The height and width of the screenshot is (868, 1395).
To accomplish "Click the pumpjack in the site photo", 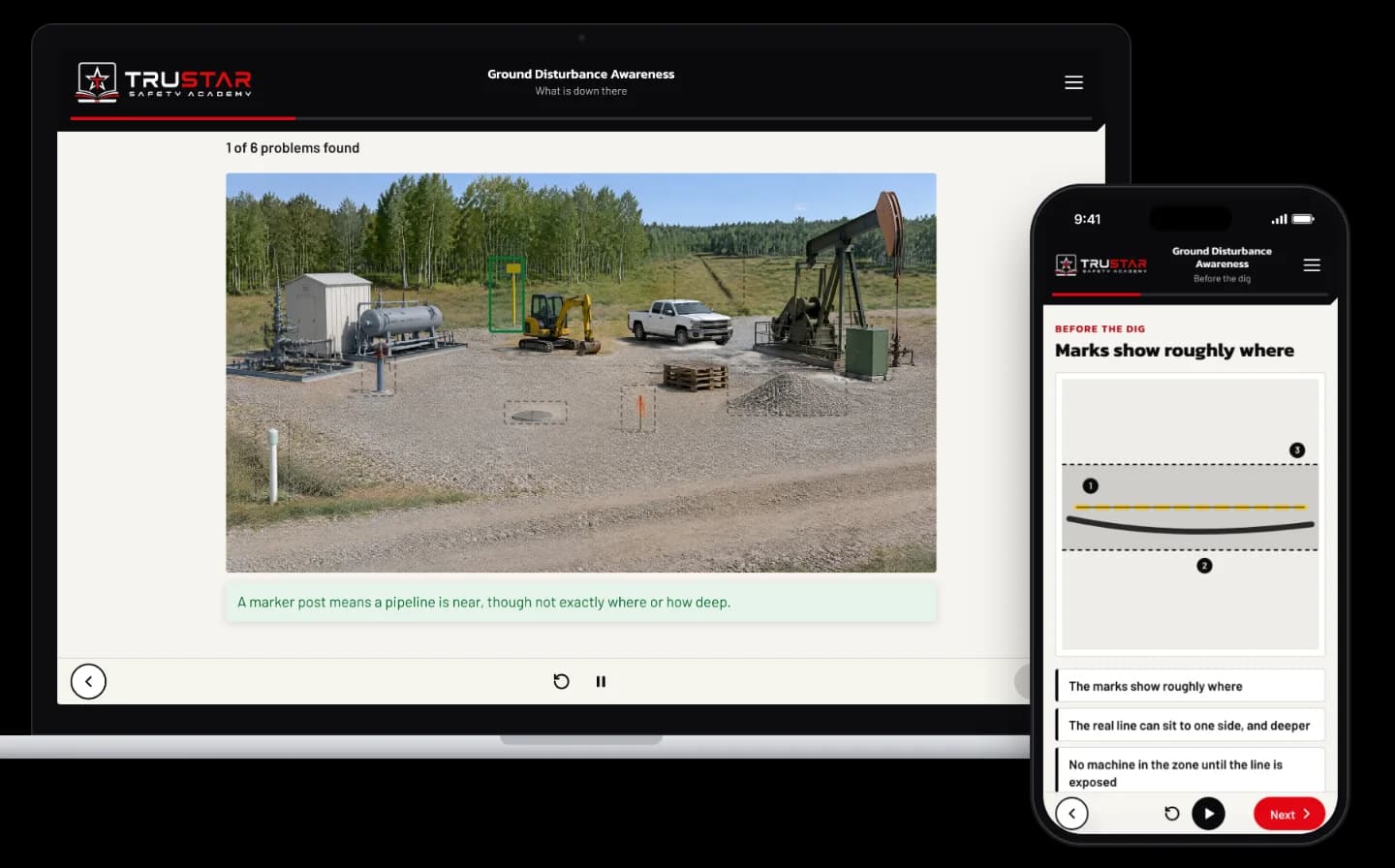I will [x=833, y=281].
